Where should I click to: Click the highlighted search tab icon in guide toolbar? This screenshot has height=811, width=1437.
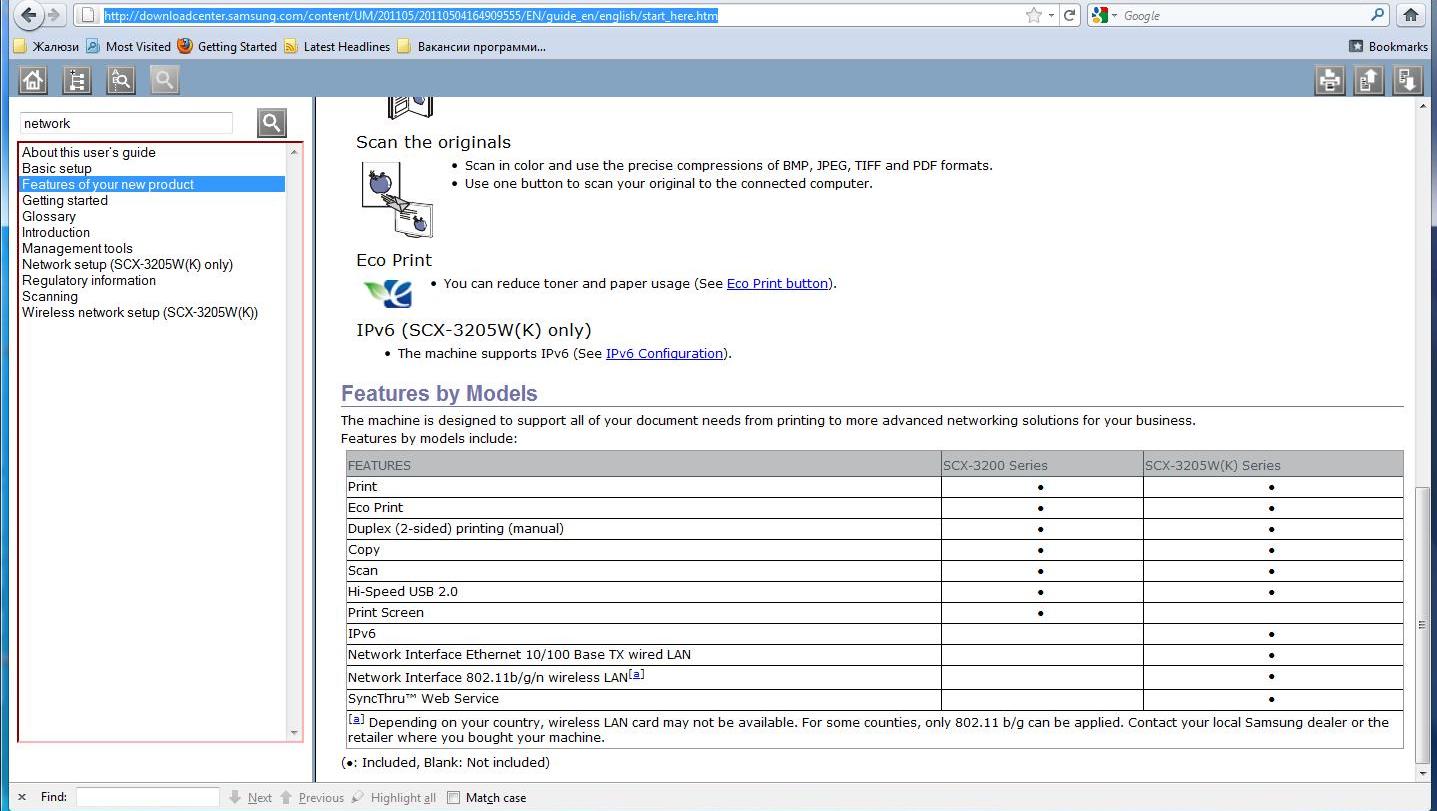[x=165, y=80]
